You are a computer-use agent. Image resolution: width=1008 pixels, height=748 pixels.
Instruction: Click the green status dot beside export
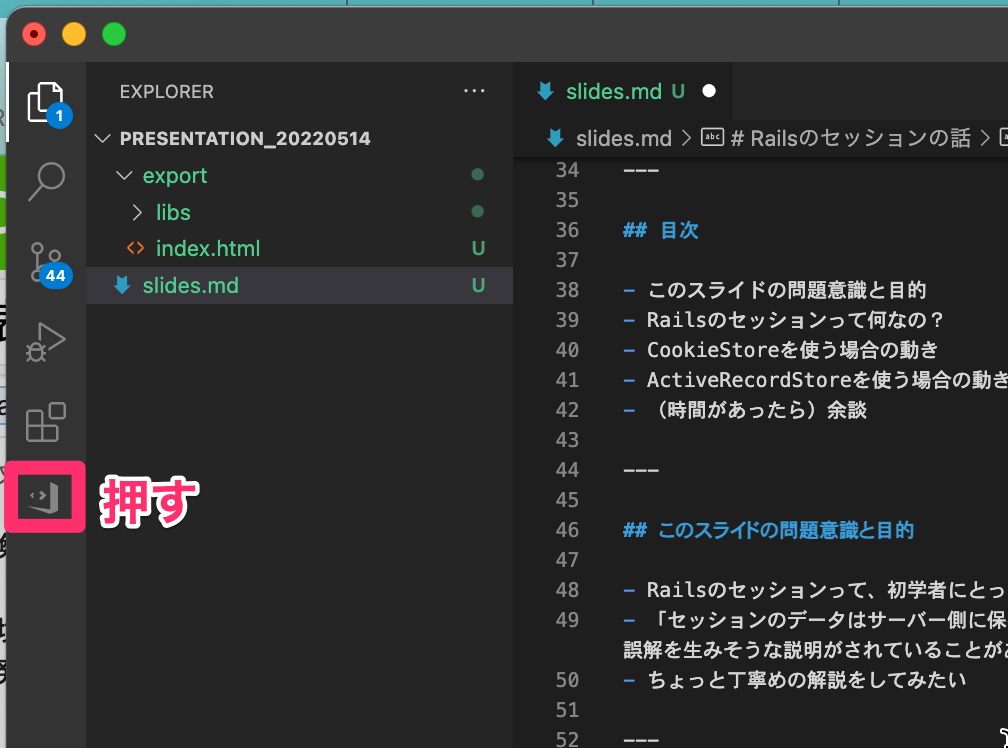(477, 174)
